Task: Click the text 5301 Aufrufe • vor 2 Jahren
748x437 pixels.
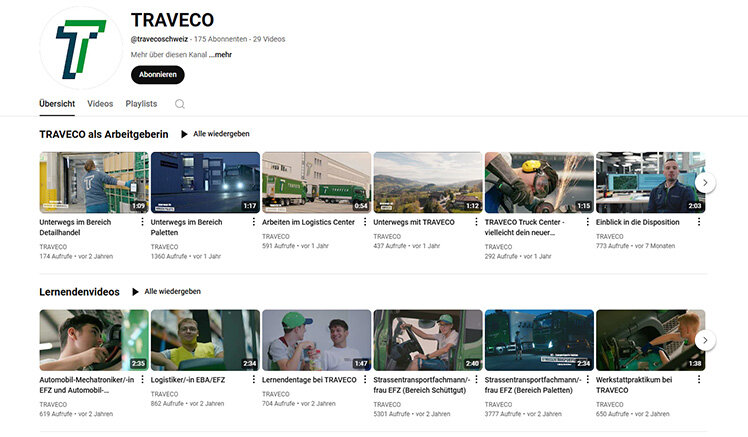Action: [412, 414]
